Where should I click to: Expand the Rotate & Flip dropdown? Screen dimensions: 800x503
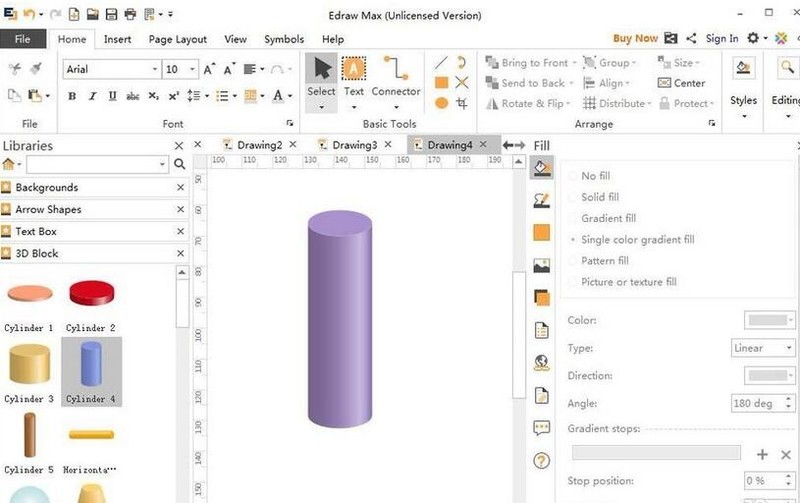568,104
